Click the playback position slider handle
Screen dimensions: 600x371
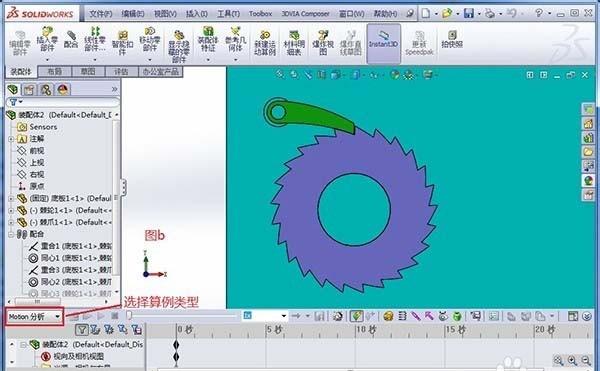pyautogui.click(x=129, y=316)
